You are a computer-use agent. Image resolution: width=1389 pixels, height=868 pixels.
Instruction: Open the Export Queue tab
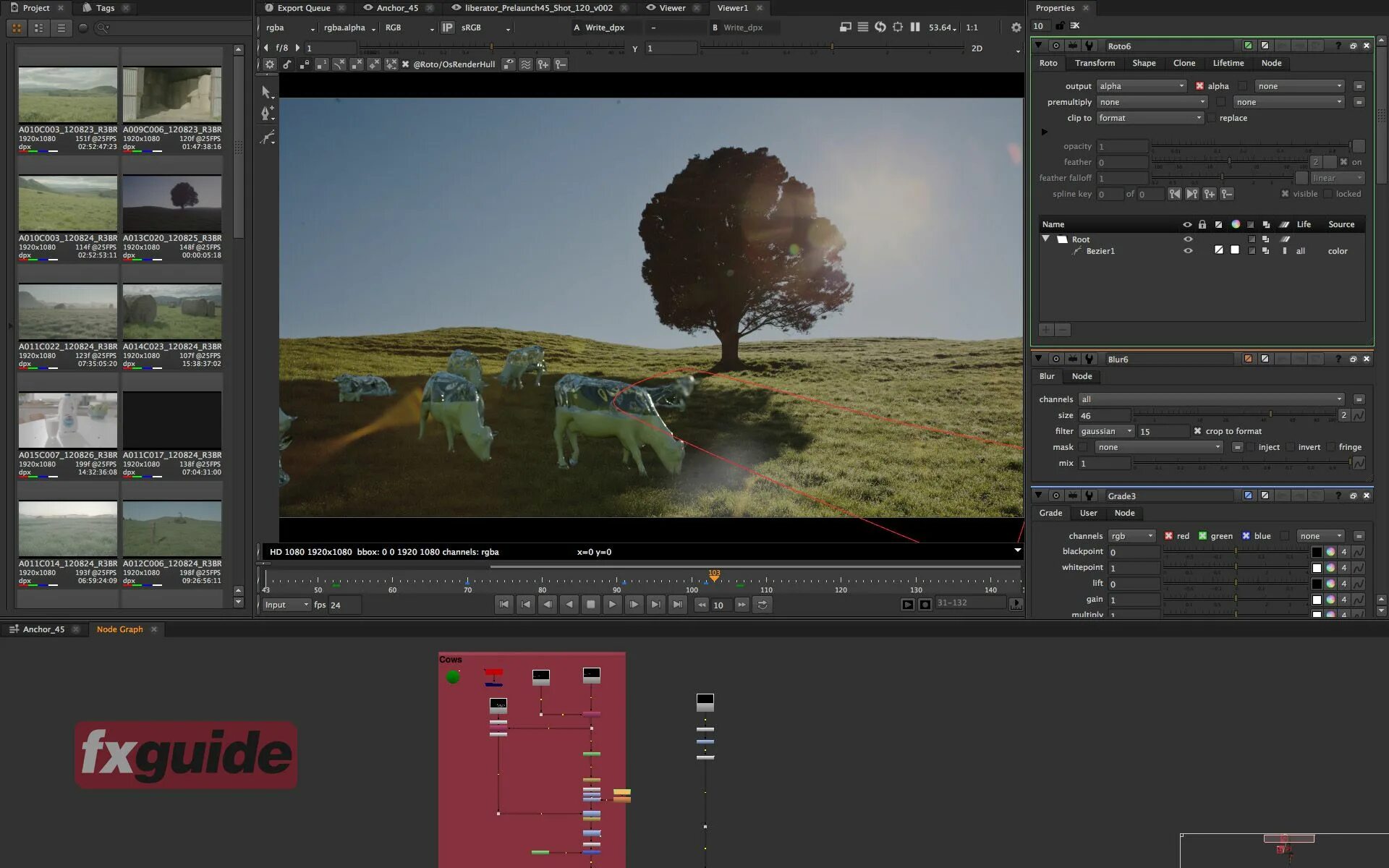[303, 8]
